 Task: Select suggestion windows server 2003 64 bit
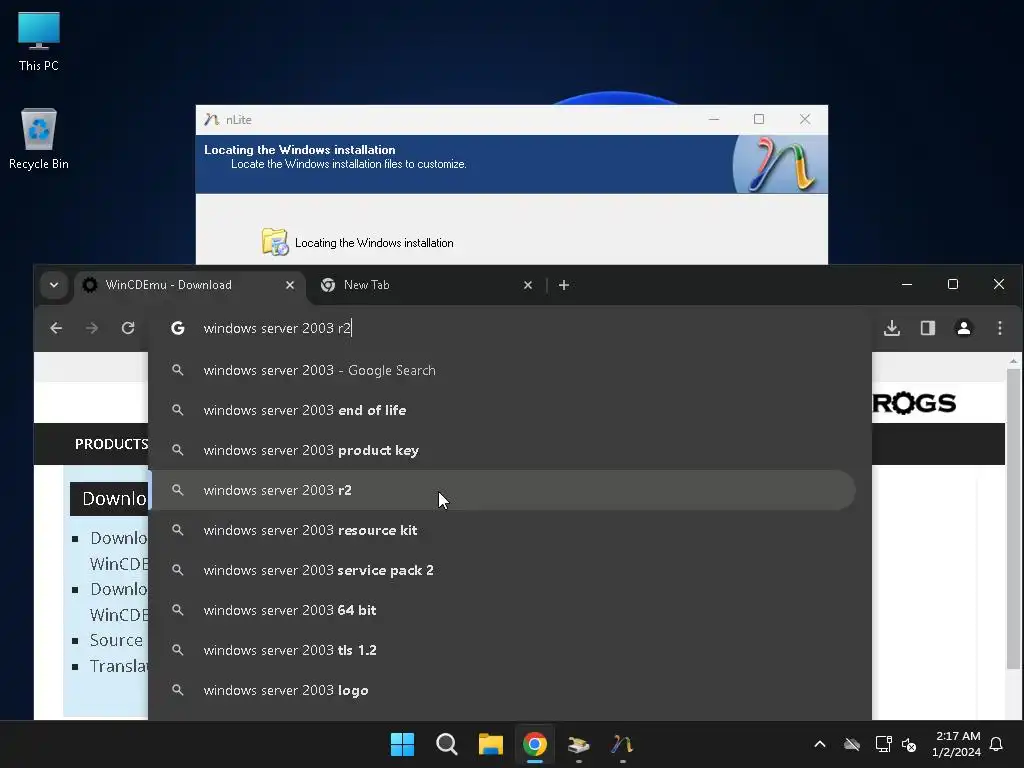502,610
